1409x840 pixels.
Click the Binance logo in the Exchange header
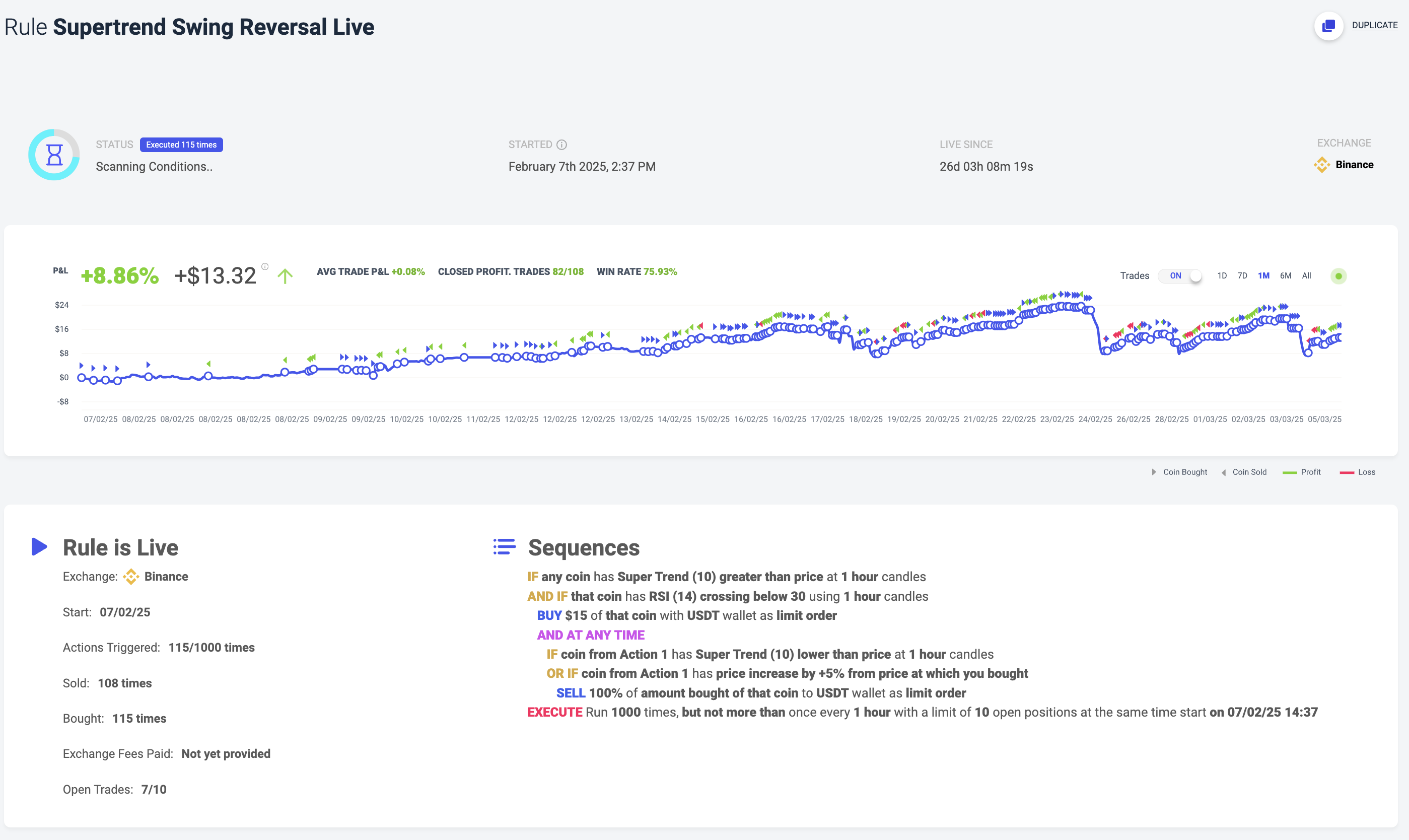(1322, 165)
